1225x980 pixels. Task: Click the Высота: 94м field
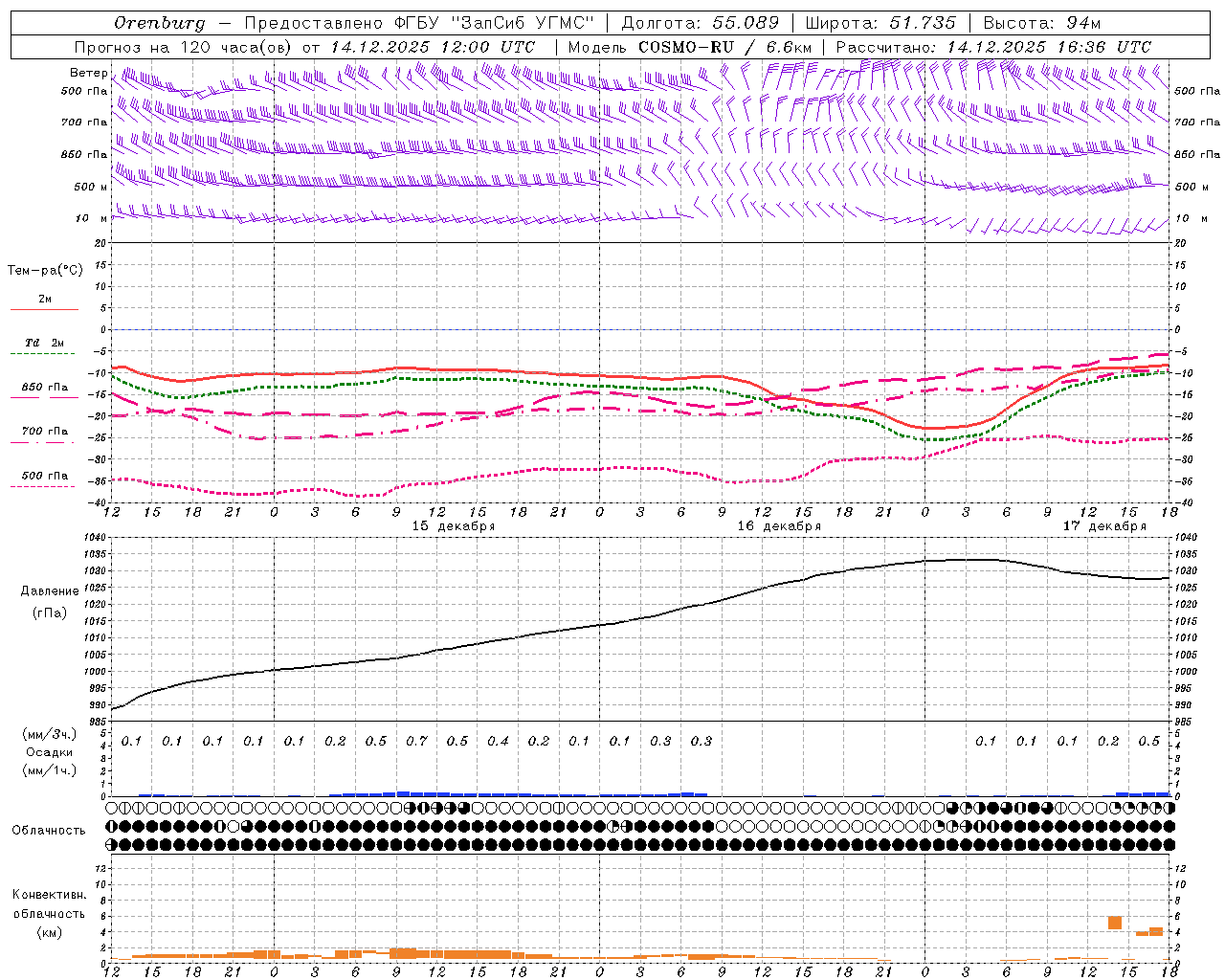[x=1042, y=23]
